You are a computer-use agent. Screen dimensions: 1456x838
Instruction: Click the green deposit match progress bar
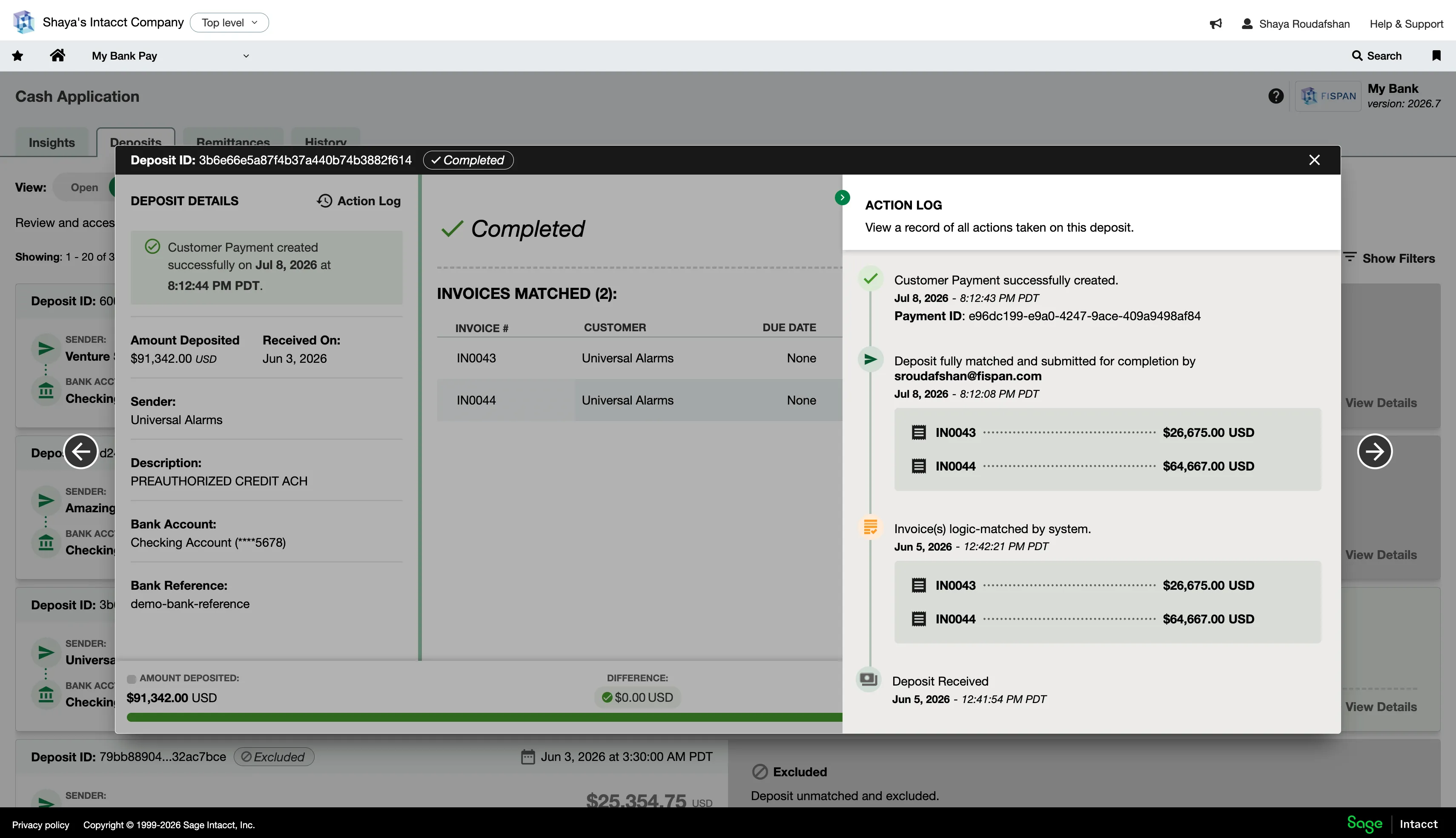click(484, 717)
